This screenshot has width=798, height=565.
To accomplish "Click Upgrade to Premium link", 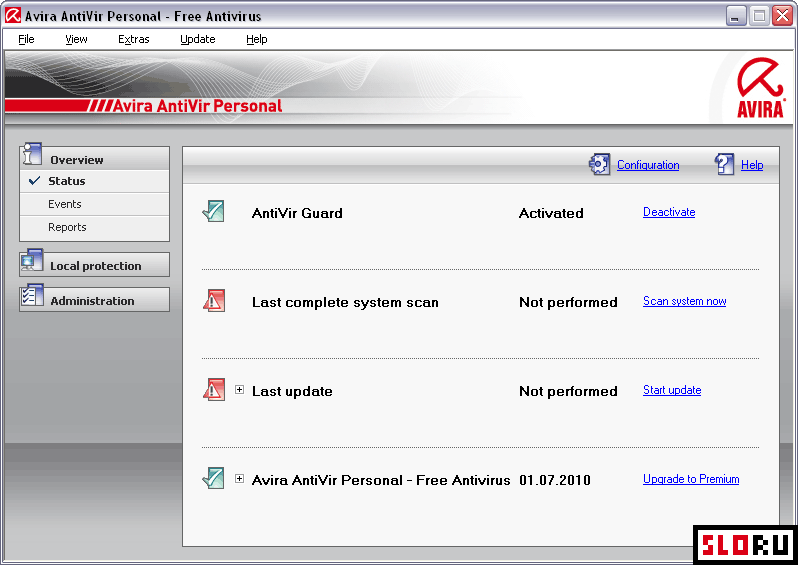I will click(x=691, y=479).
